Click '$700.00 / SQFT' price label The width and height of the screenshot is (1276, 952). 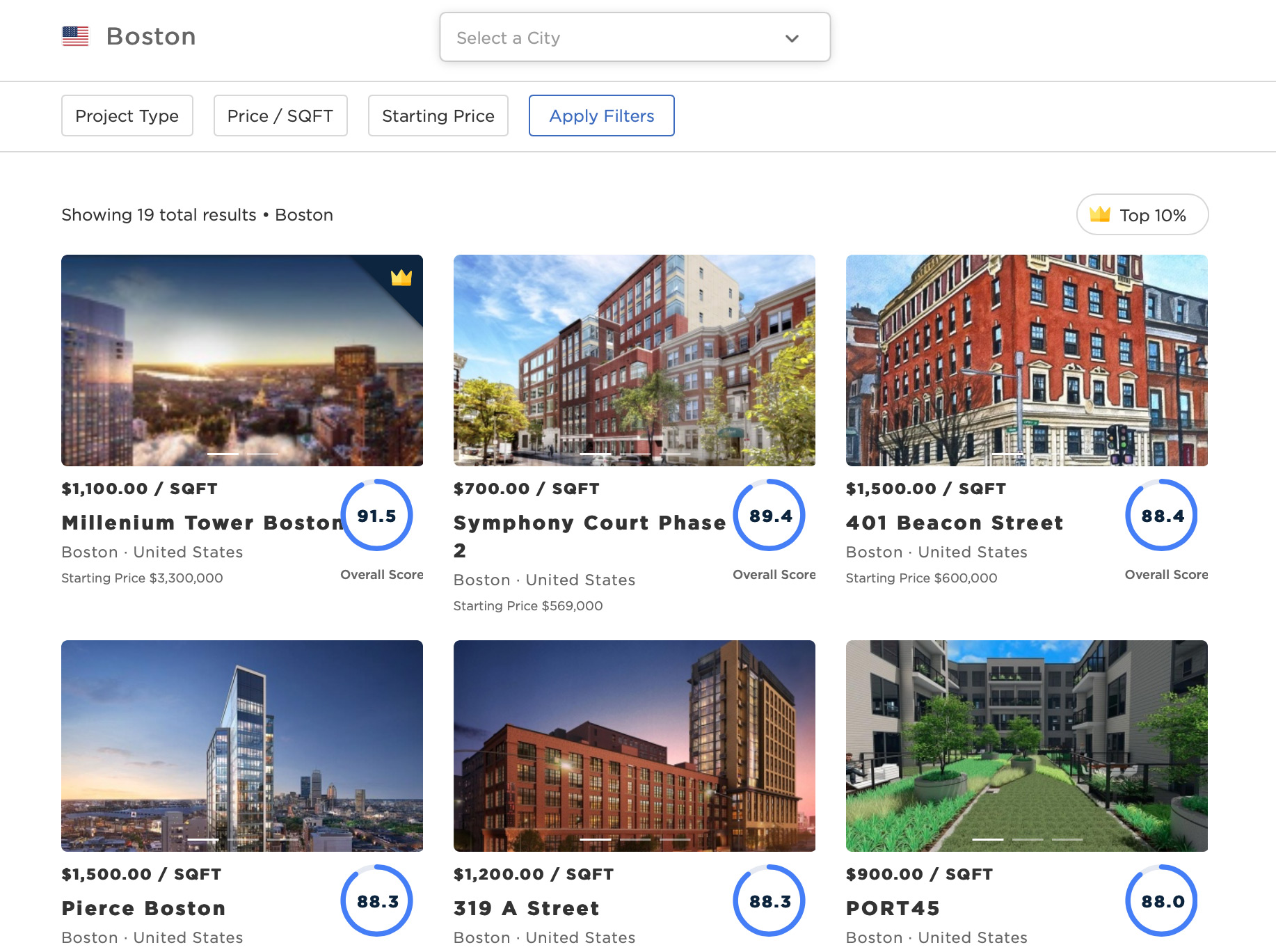pos(526,489)
